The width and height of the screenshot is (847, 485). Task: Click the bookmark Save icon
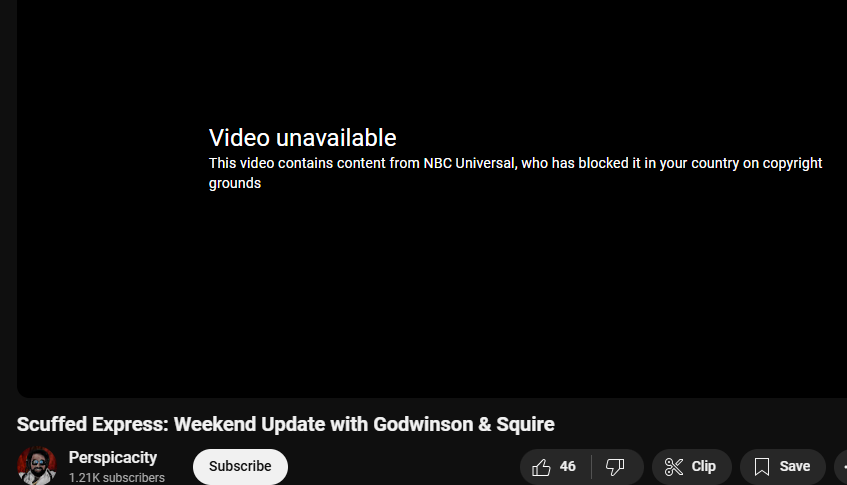point(762,467)
